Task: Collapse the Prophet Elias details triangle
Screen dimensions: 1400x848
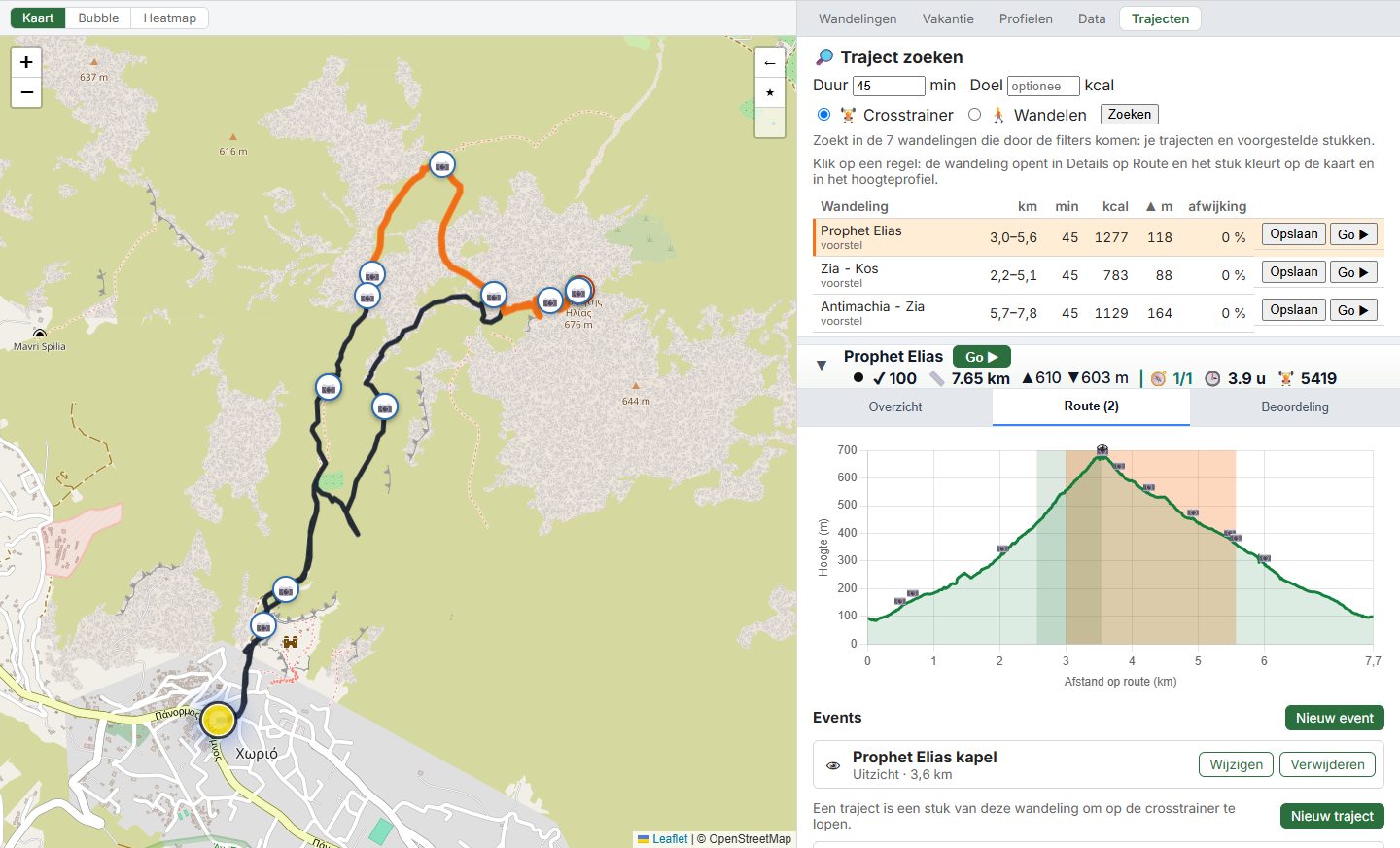Action: 822,366
